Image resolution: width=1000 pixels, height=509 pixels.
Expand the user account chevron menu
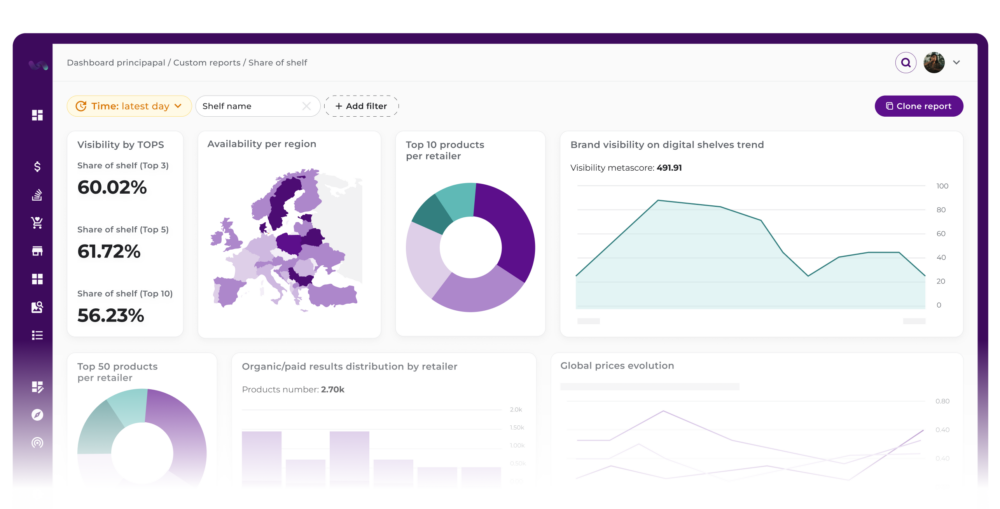pos(956,63)
